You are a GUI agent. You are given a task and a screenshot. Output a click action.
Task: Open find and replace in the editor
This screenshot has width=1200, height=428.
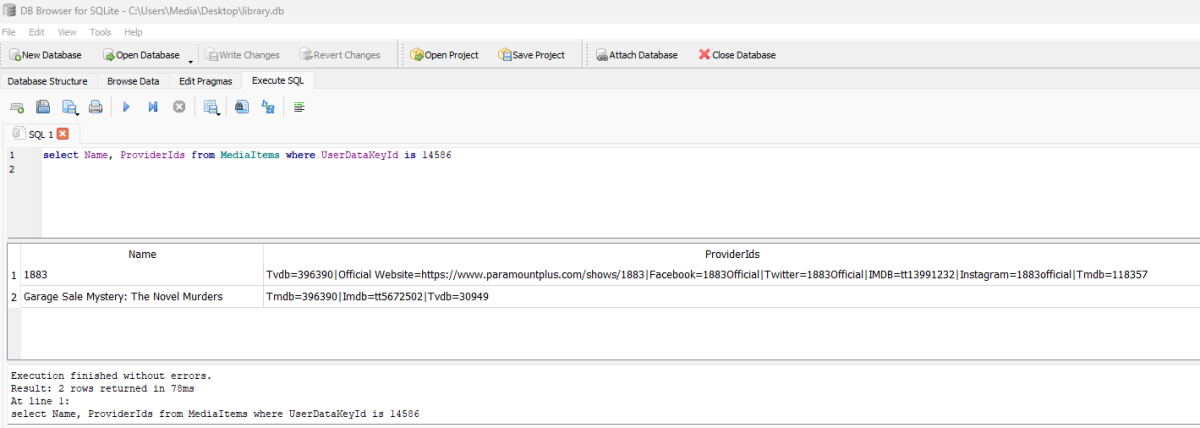pos(267,107)
